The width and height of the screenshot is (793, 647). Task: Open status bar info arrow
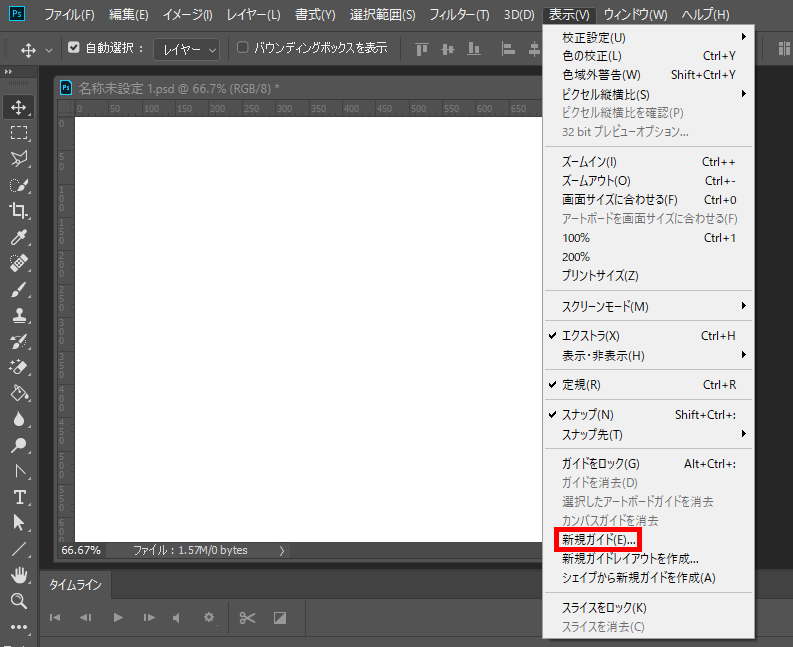point(282,551)
